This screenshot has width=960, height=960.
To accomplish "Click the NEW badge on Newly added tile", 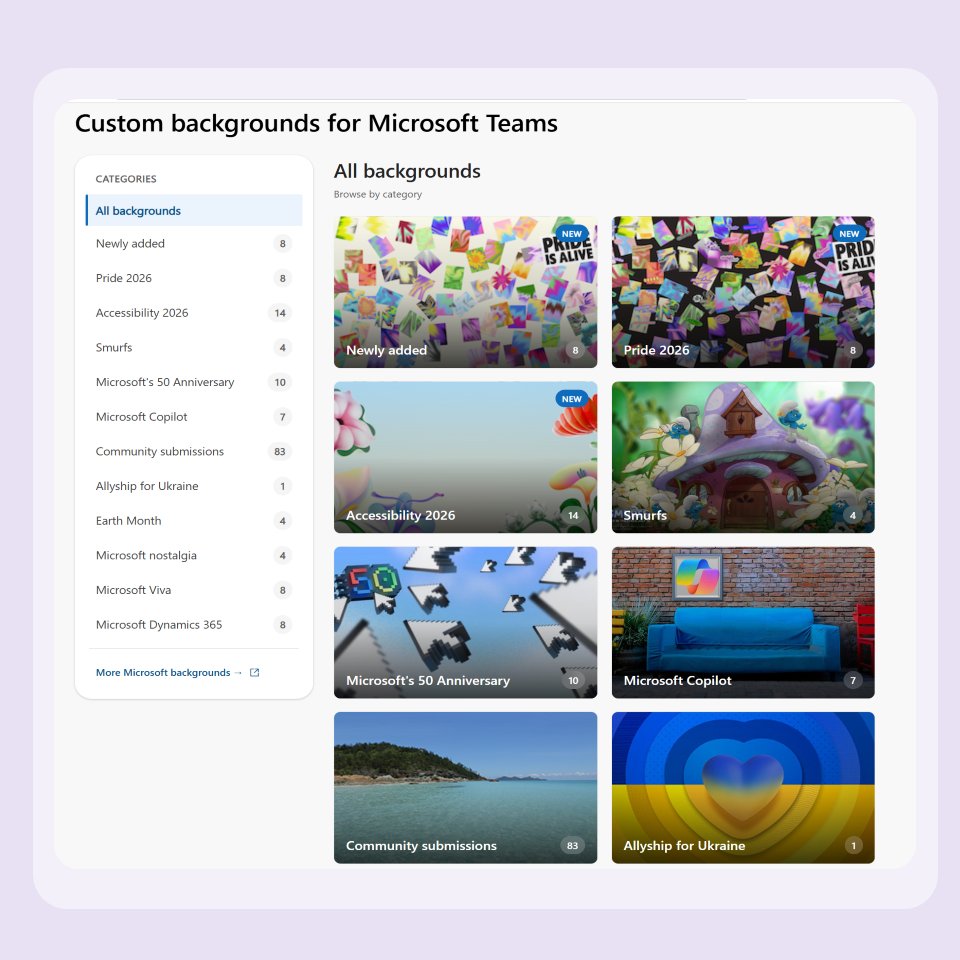I will tap(572, 234).
